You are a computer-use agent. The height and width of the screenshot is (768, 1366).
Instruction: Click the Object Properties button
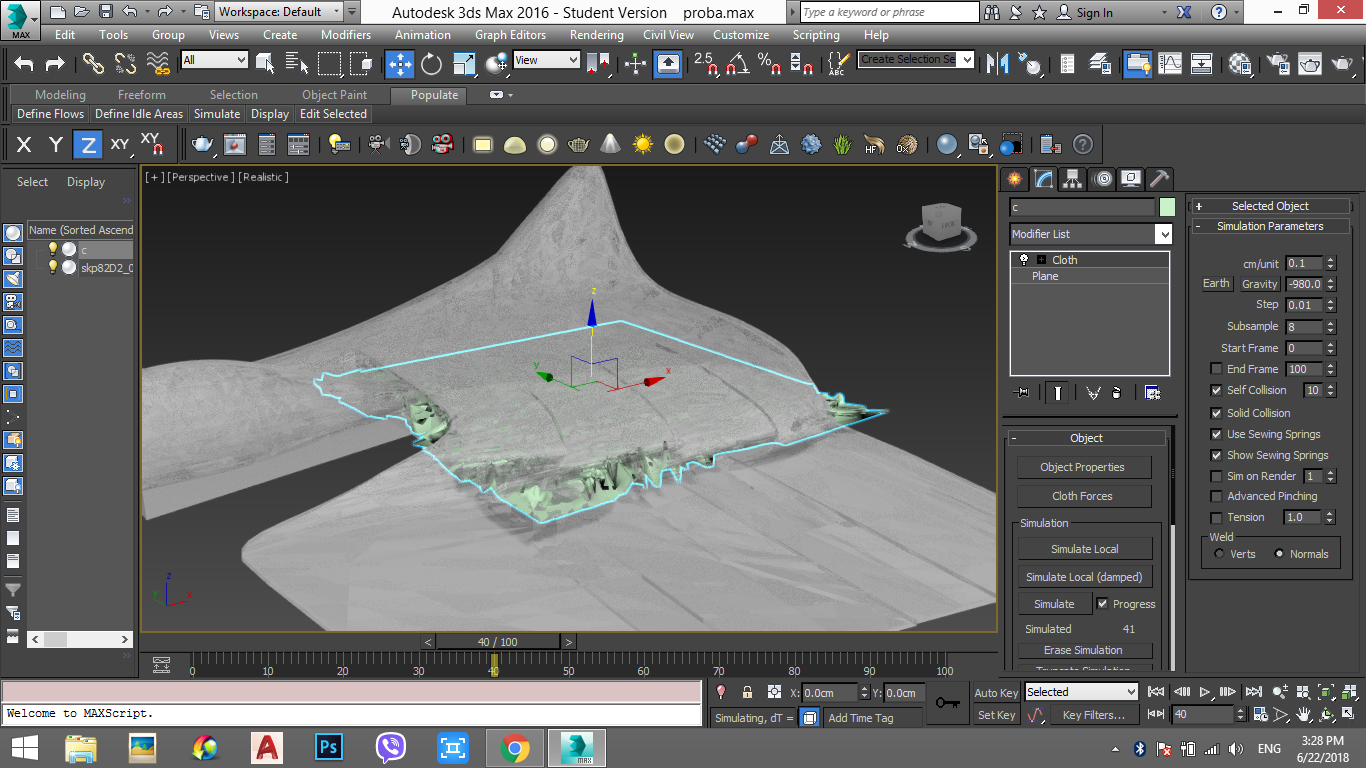click(1082, 467)
